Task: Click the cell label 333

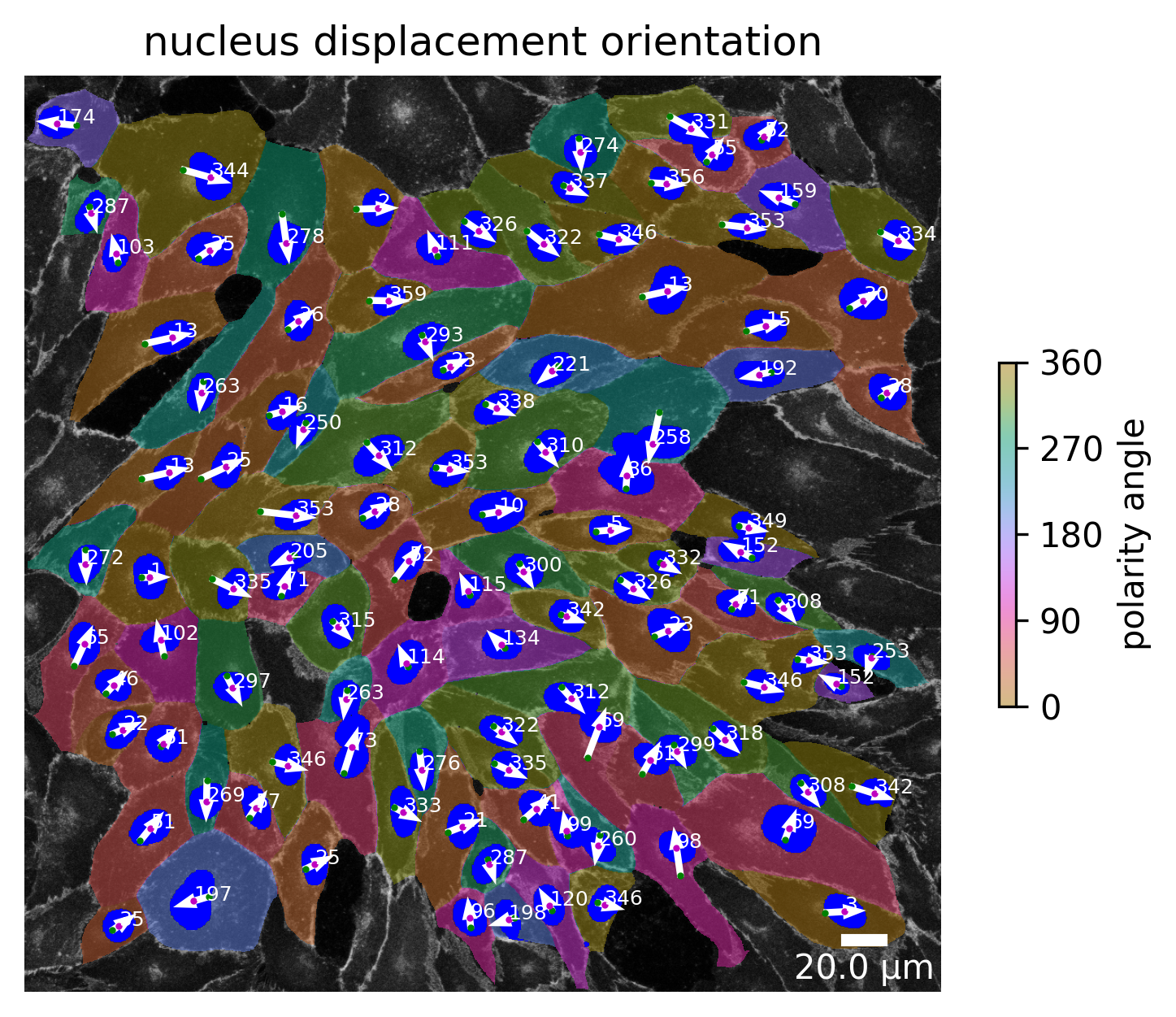Action: pos(423,806)
